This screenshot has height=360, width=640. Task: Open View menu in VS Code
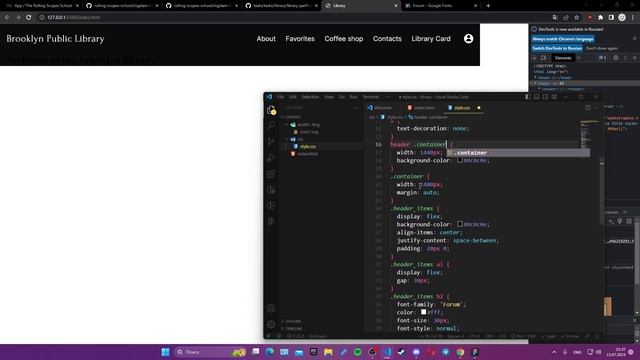pos(329,97)
